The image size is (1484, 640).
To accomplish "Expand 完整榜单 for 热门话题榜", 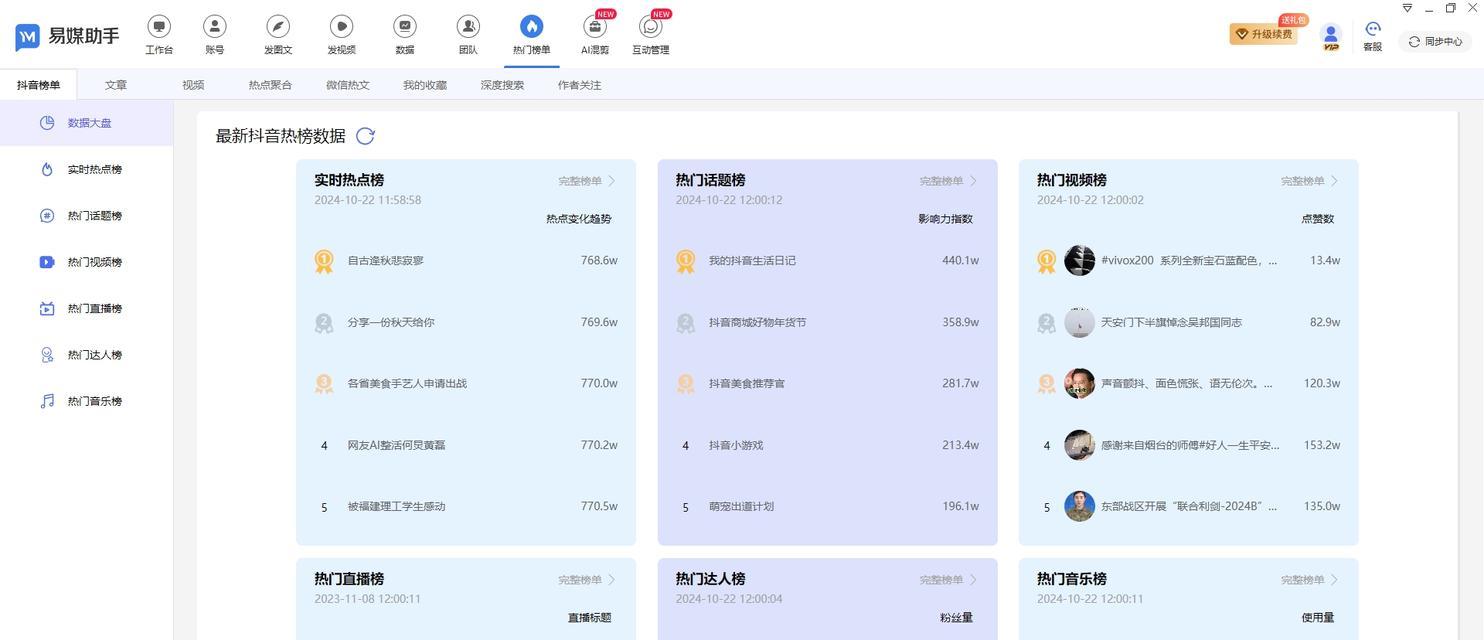I will 948,181.
